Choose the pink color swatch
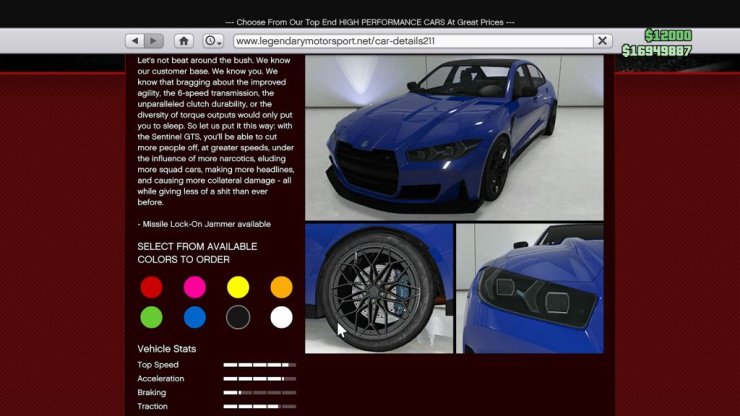Screen dimensions: 740x416 pyautogui.click(x=194, y=288)
